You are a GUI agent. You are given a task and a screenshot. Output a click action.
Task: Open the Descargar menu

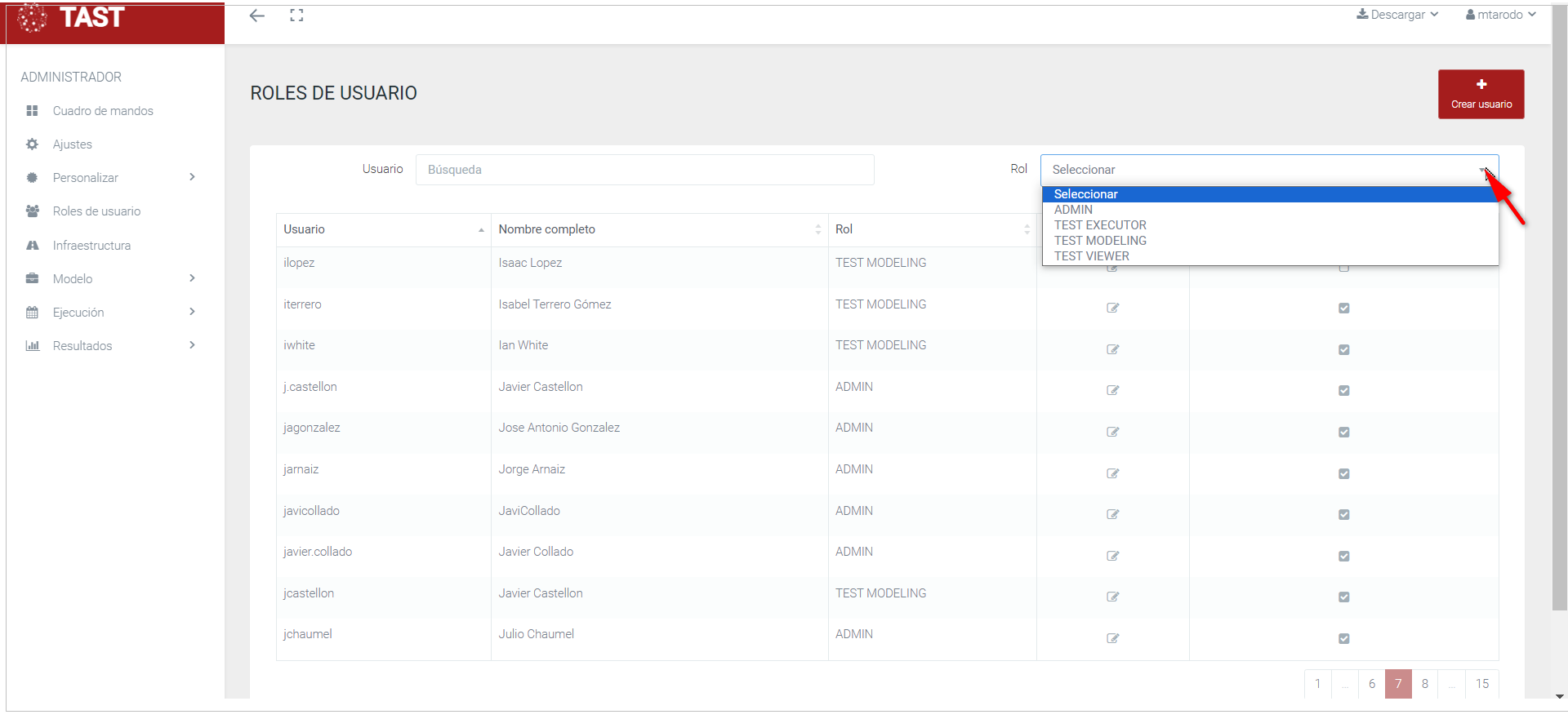click(x=1397, y=15)
